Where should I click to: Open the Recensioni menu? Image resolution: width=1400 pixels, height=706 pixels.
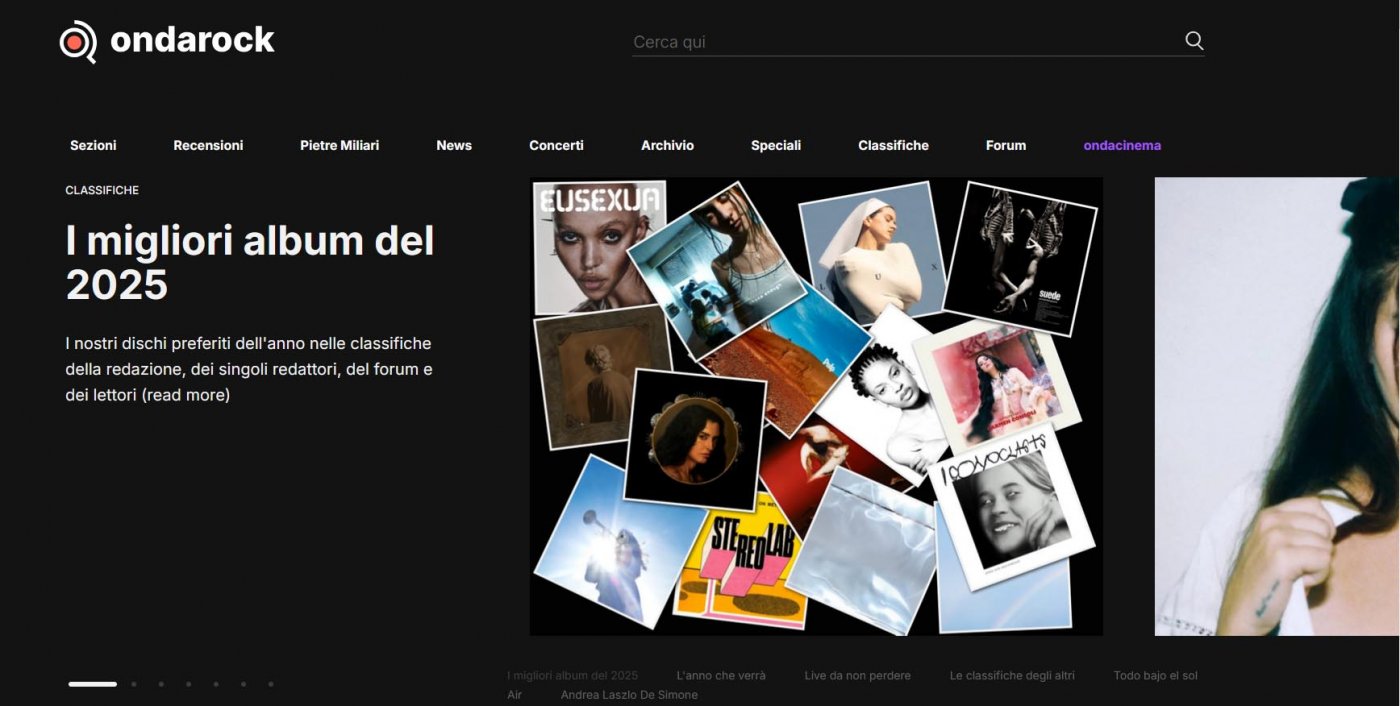[208, 145]
